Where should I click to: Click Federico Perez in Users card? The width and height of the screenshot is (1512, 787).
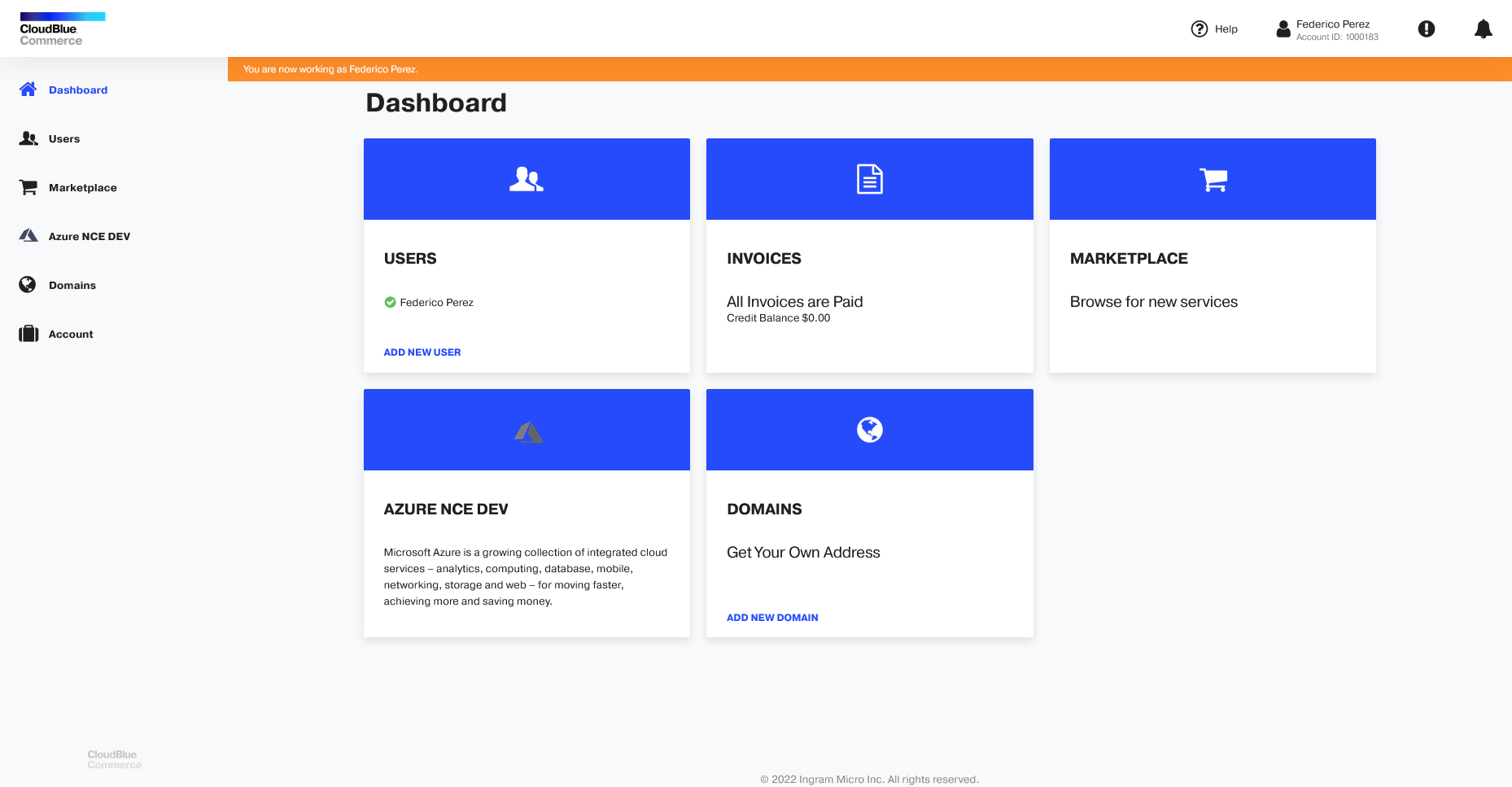point(437,303)
